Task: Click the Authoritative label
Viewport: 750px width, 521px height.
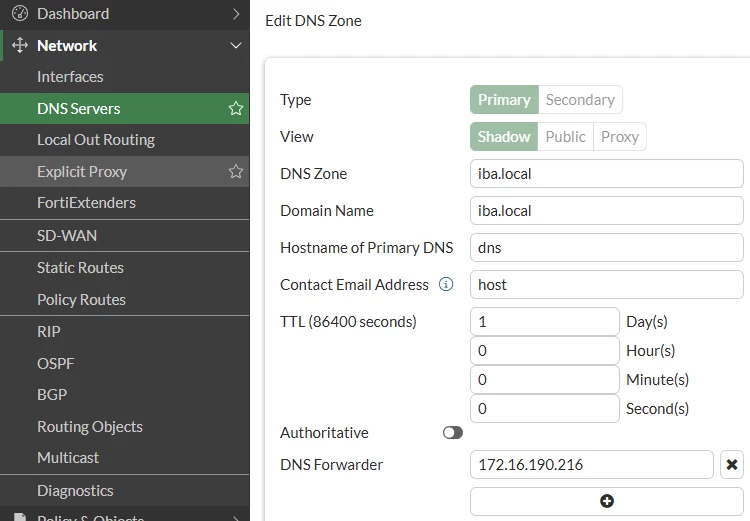Action: click(324, 432)
